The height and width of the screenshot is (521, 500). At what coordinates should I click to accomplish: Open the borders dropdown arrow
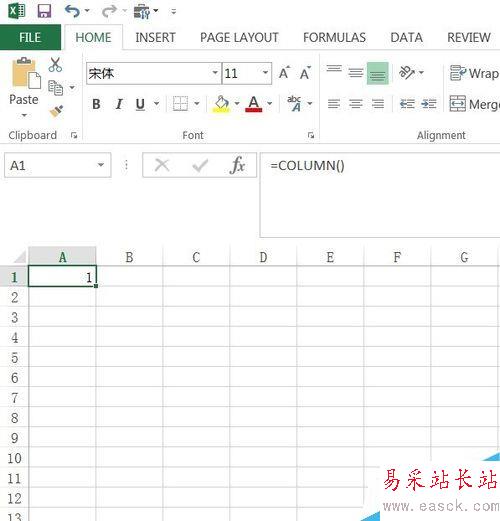197,104
